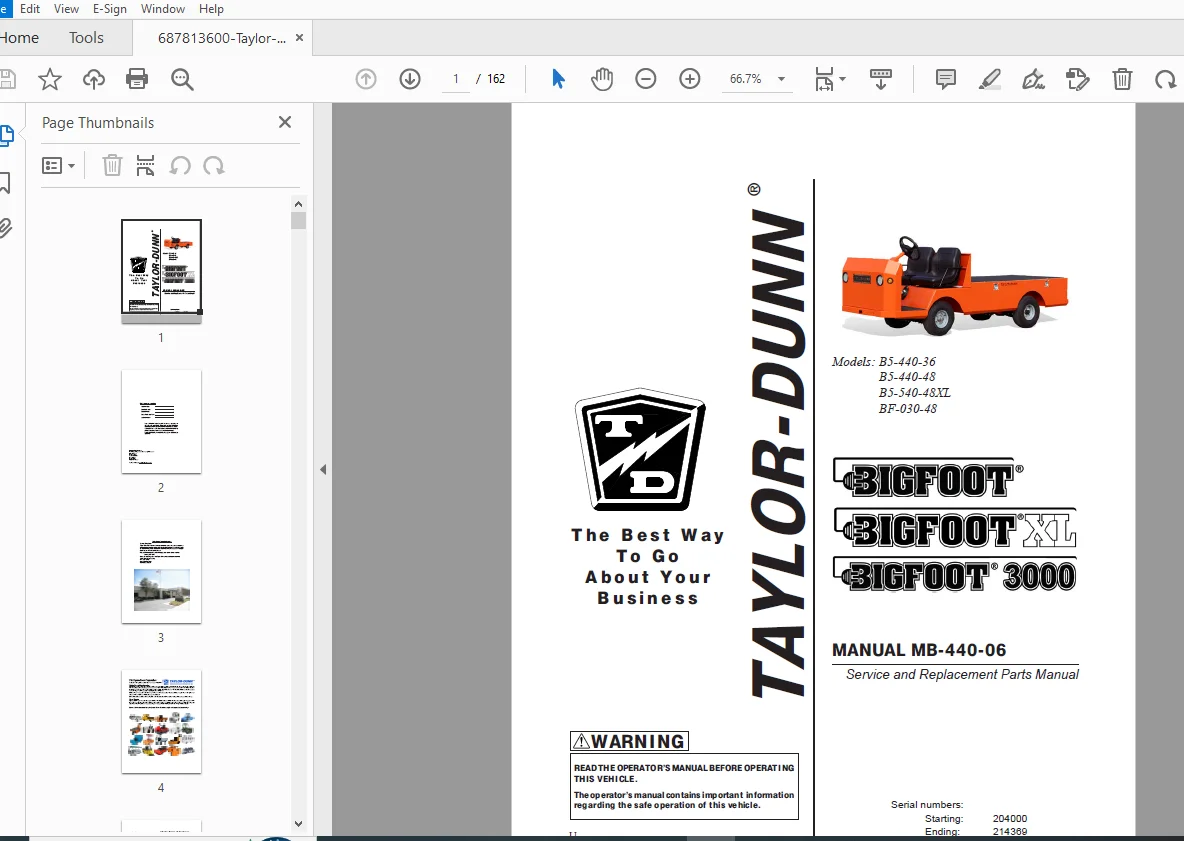The image size is (1184, 841).
Task: Click the edit/stamp document icon
Action: 1078,79
